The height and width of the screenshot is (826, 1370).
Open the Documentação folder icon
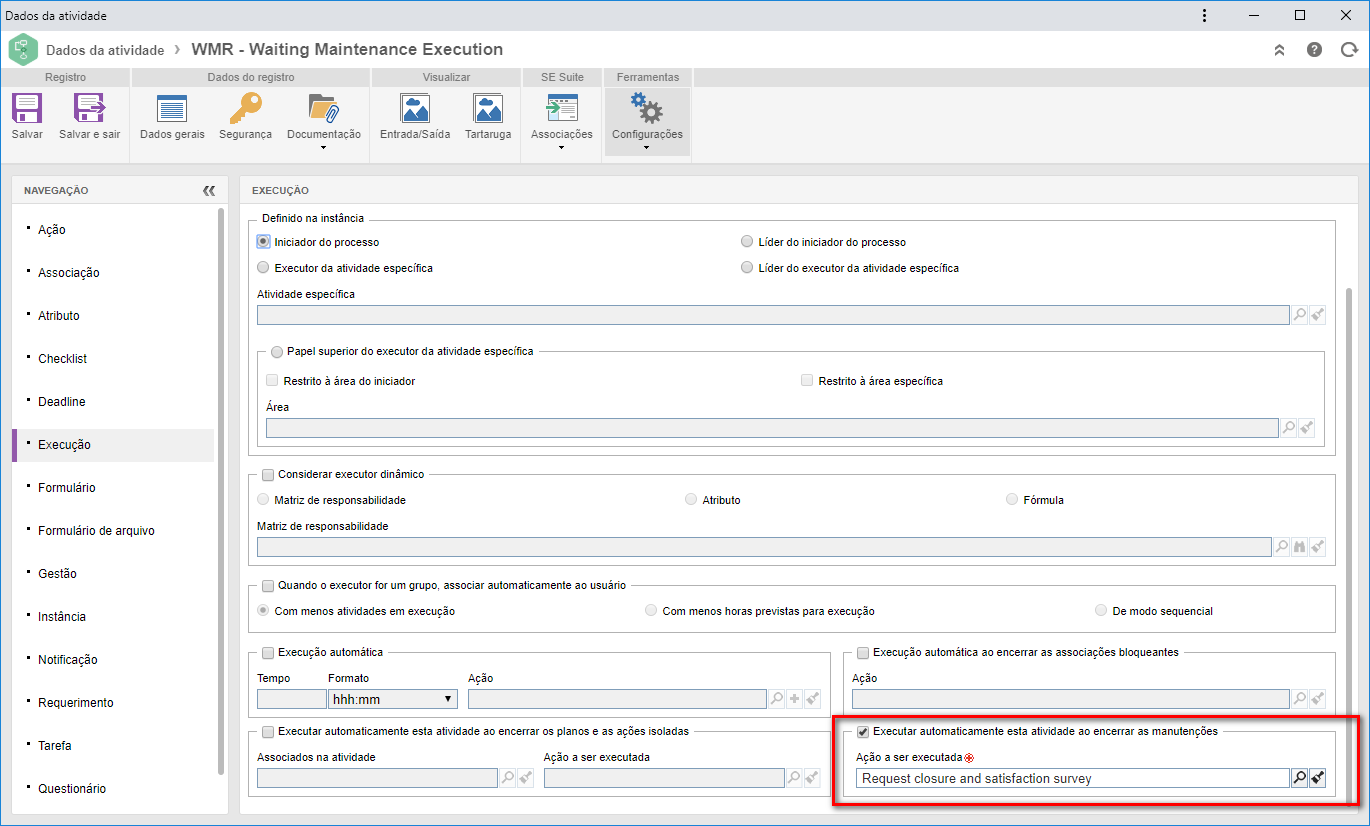323,108
